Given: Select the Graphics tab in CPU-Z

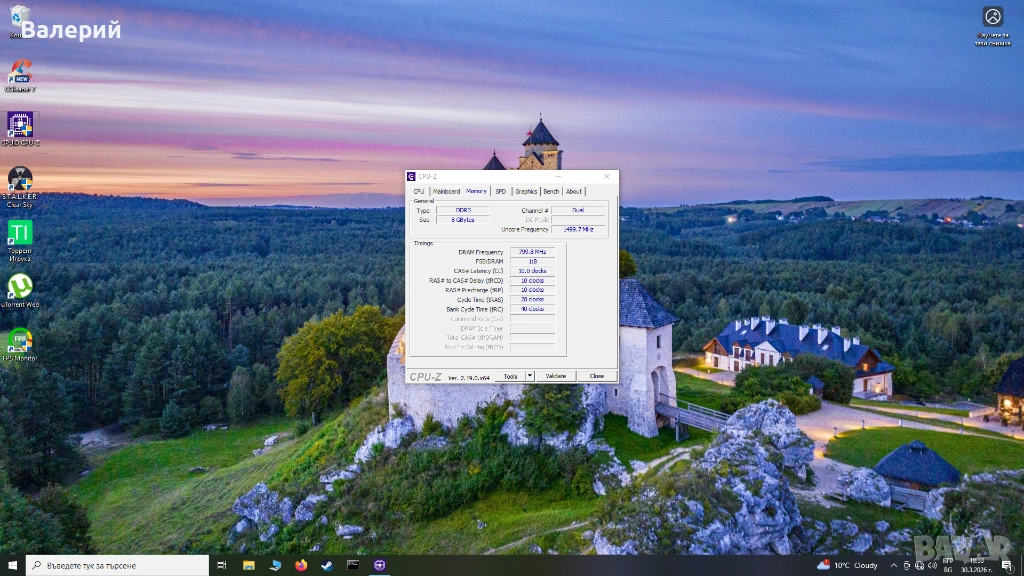Looking at the screenshot, I should point(526,191).
